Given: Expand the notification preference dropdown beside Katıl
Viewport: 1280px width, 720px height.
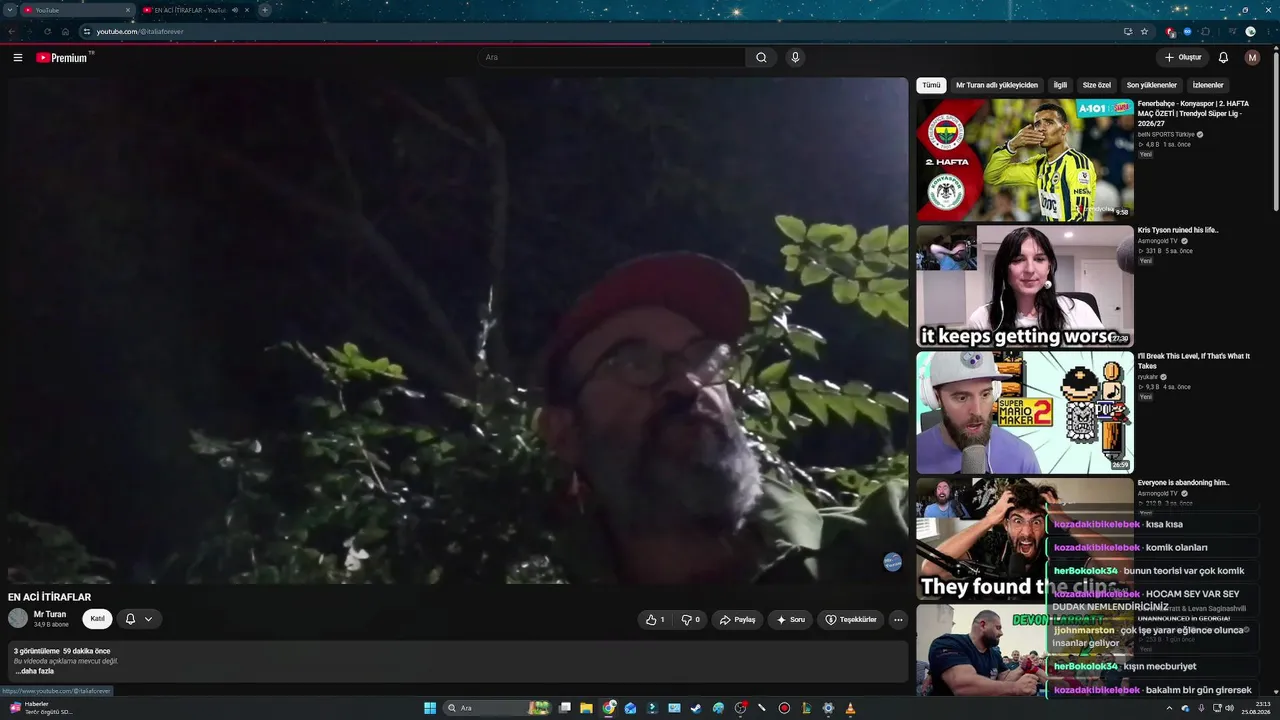Looking at the screenshot, I should coord(148,619).
